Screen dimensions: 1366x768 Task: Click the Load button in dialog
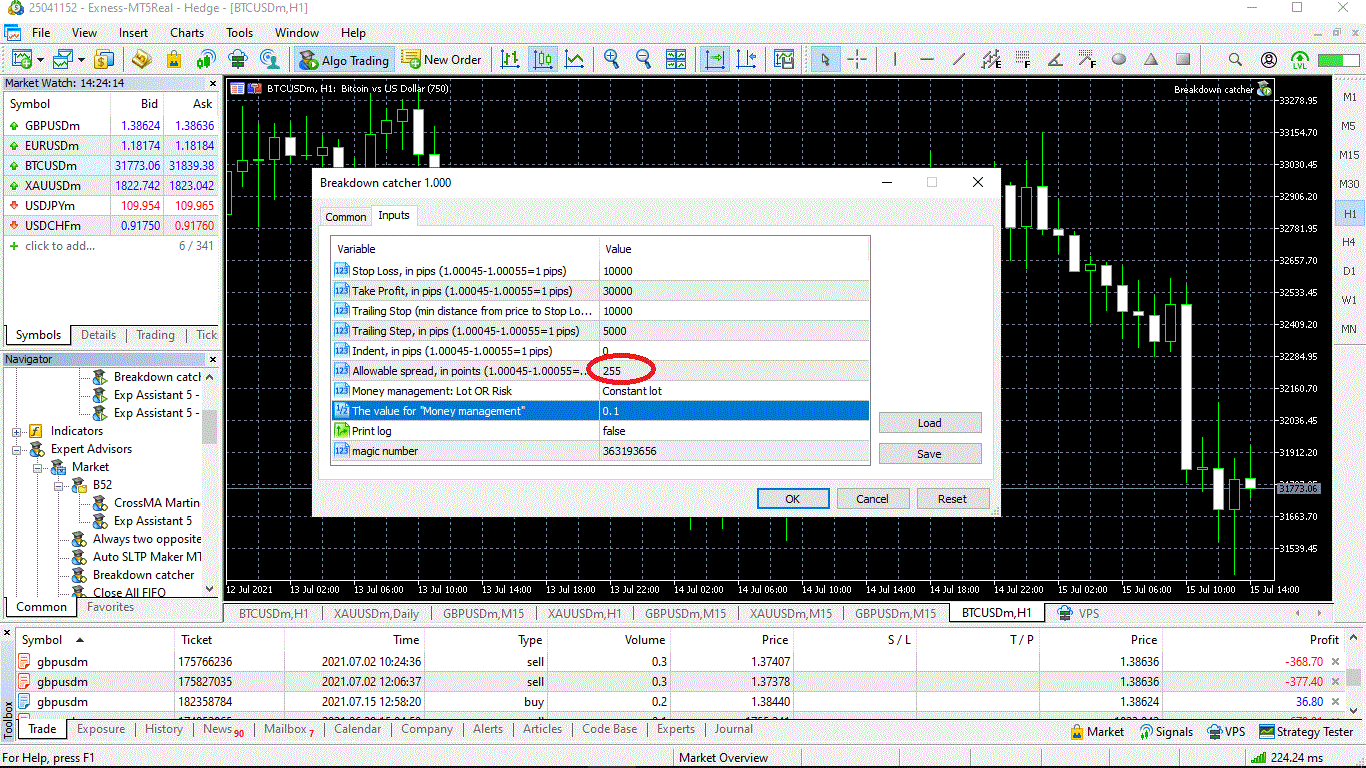[930, 423]
